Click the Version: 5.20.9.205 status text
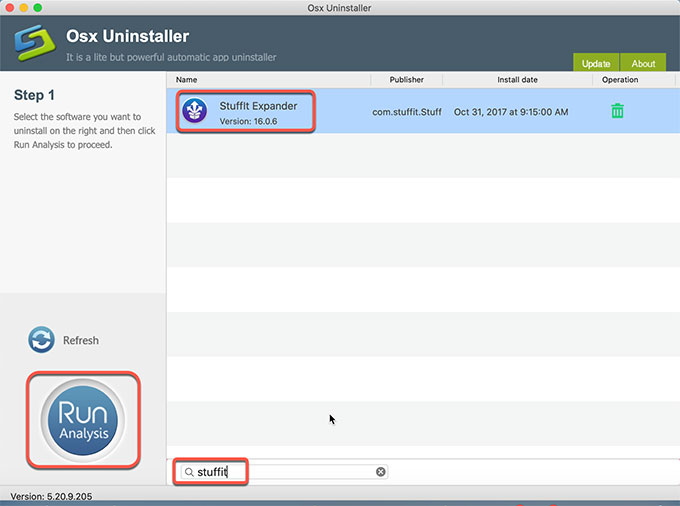Image resolution: width=680 pixels, height=506 pixels. (x=51, y=496)
